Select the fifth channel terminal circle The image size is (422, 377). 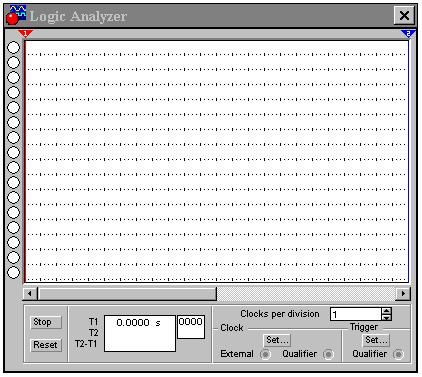pos(14,107)
